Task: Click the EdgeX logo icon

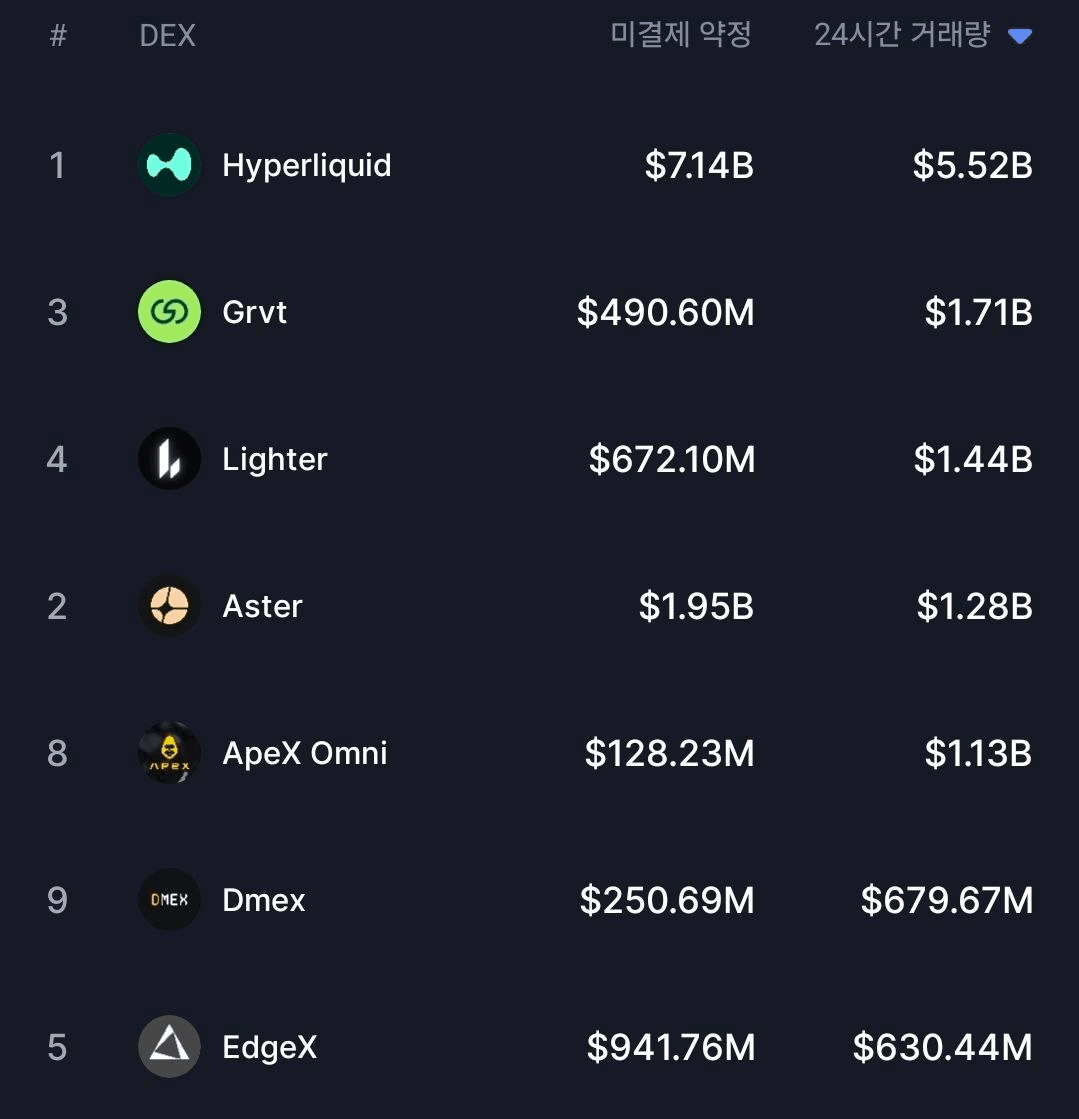Action: (x=169, y=1047)
